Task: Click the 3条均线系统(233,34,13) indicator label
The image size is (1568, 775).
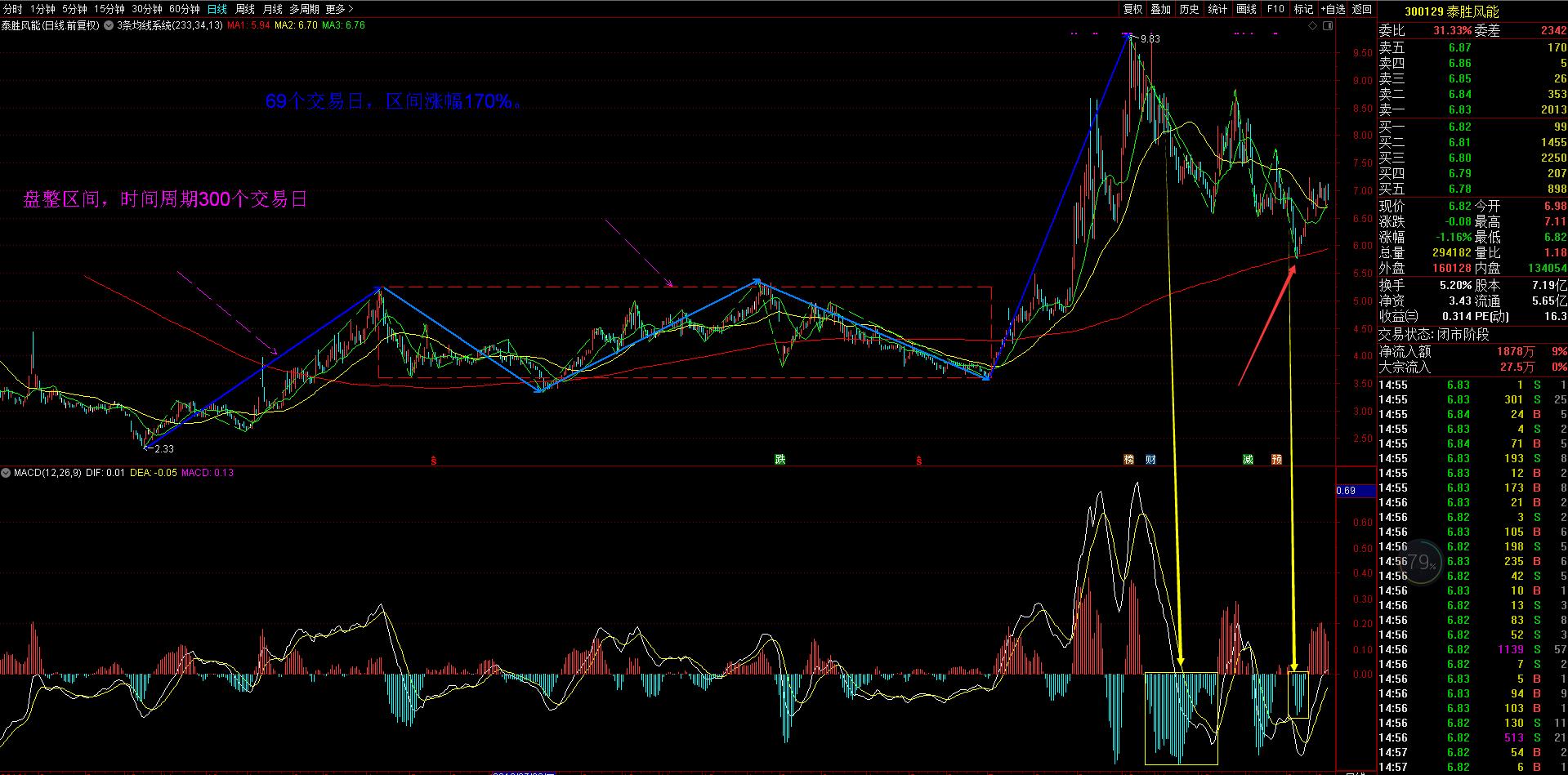Action: tap(172, 25)
